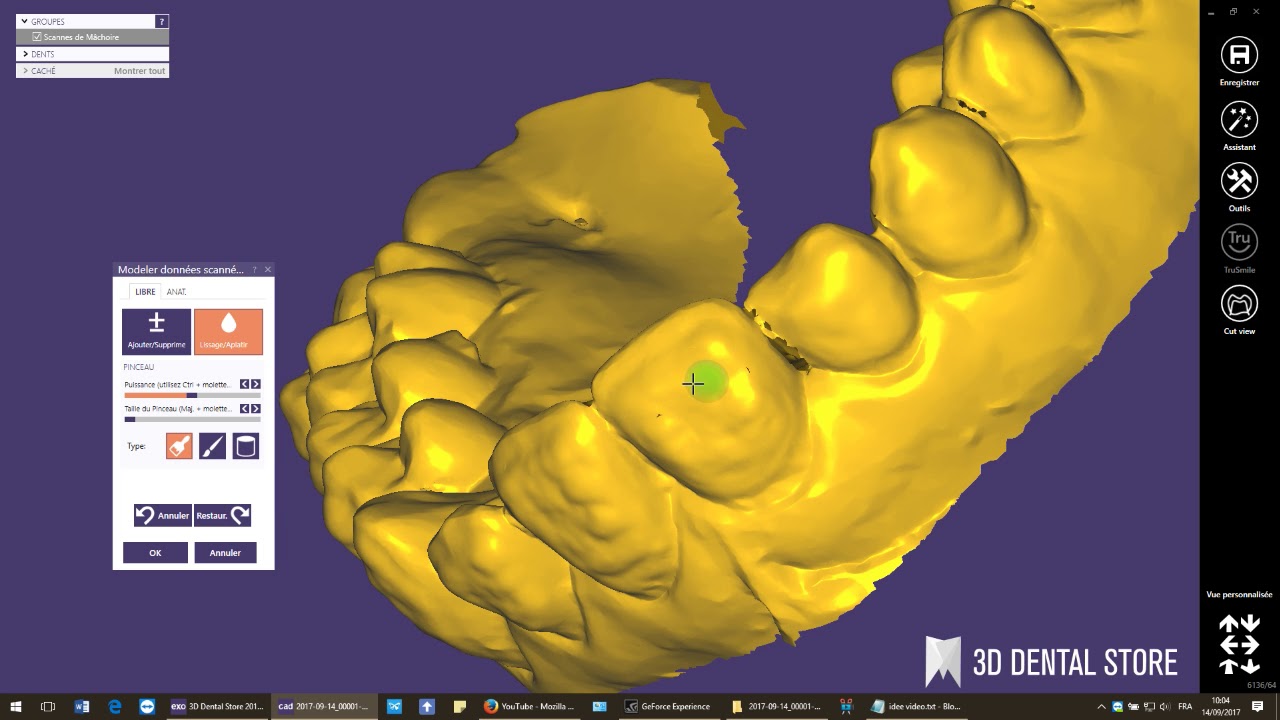Open TeamViewer from taskbar
The image size is (1280, 720).
[x=147, y=706]
